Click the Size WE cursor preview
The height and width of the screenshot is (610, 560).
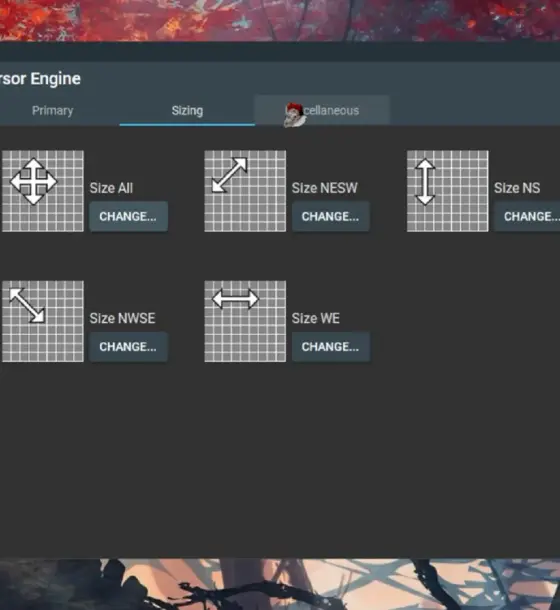(x=245, y=321)
